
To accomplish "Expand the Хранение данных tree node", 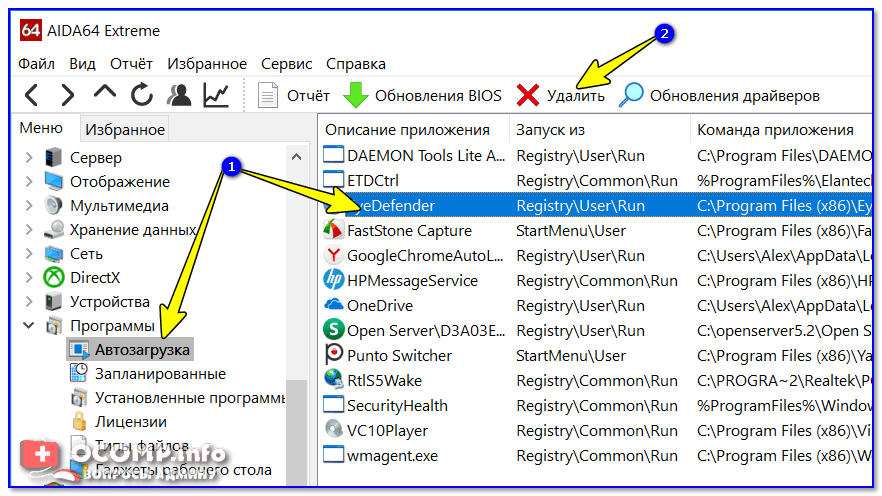I will [x=29, y=229].
